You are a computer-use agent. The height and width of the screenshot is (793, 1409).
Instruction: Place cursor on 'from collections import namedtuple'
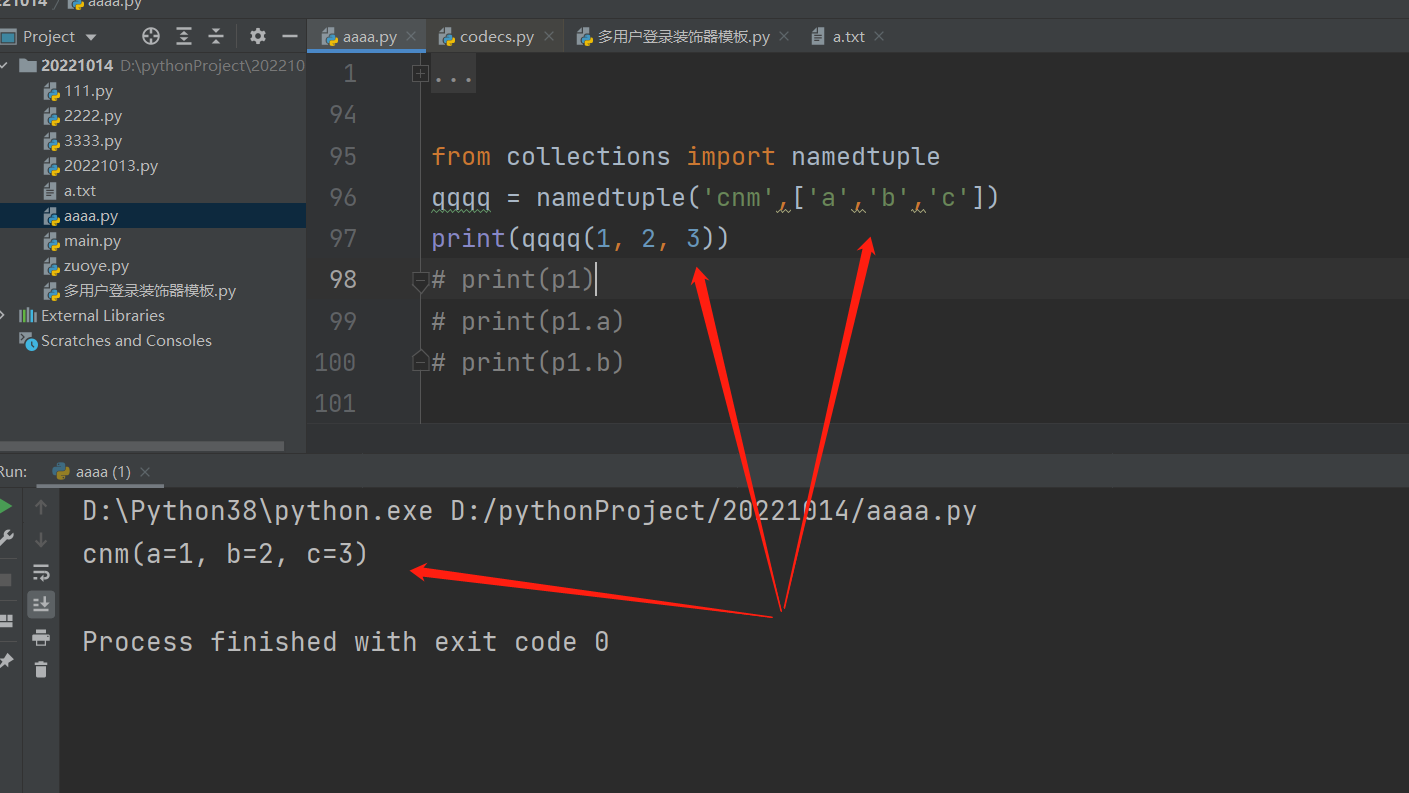tap(686, 157)
